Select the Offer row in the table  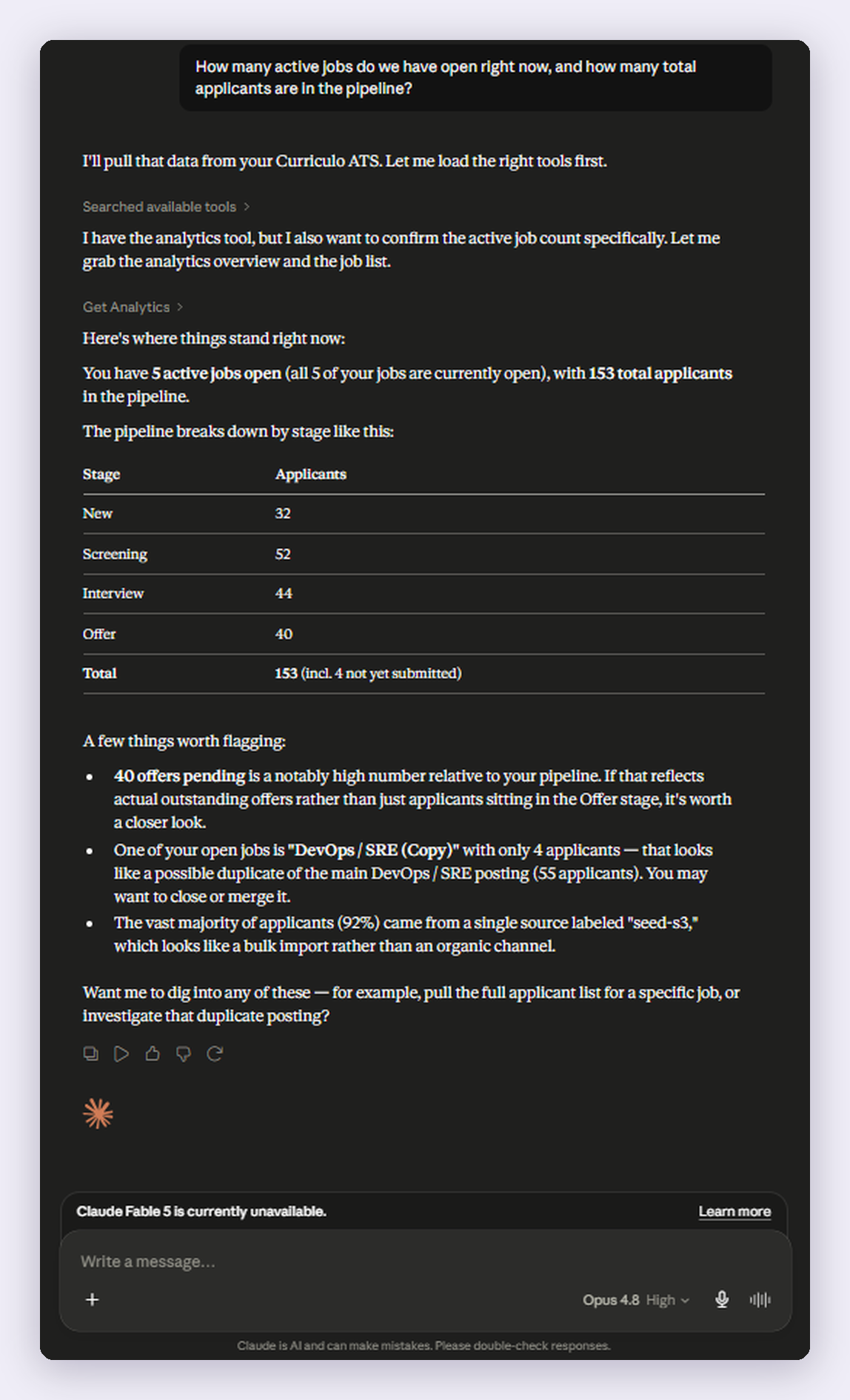coord(424,634)
